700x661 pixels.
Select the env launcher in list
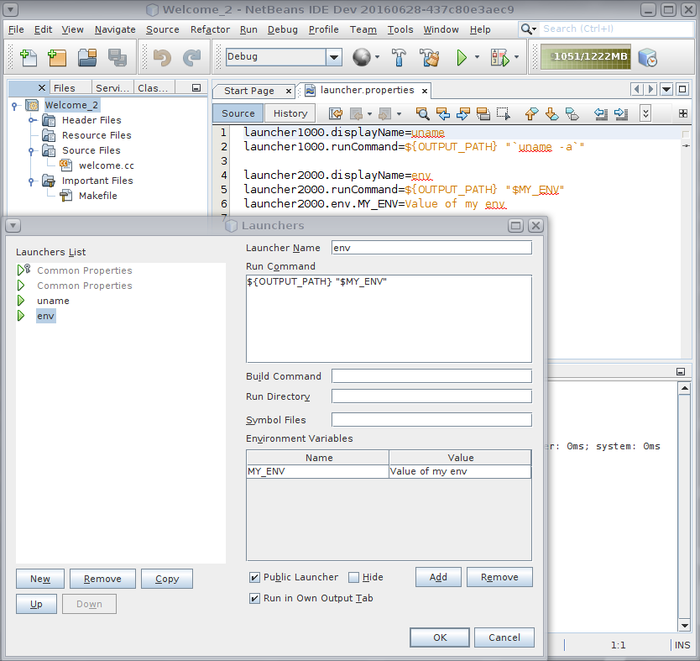46,316
